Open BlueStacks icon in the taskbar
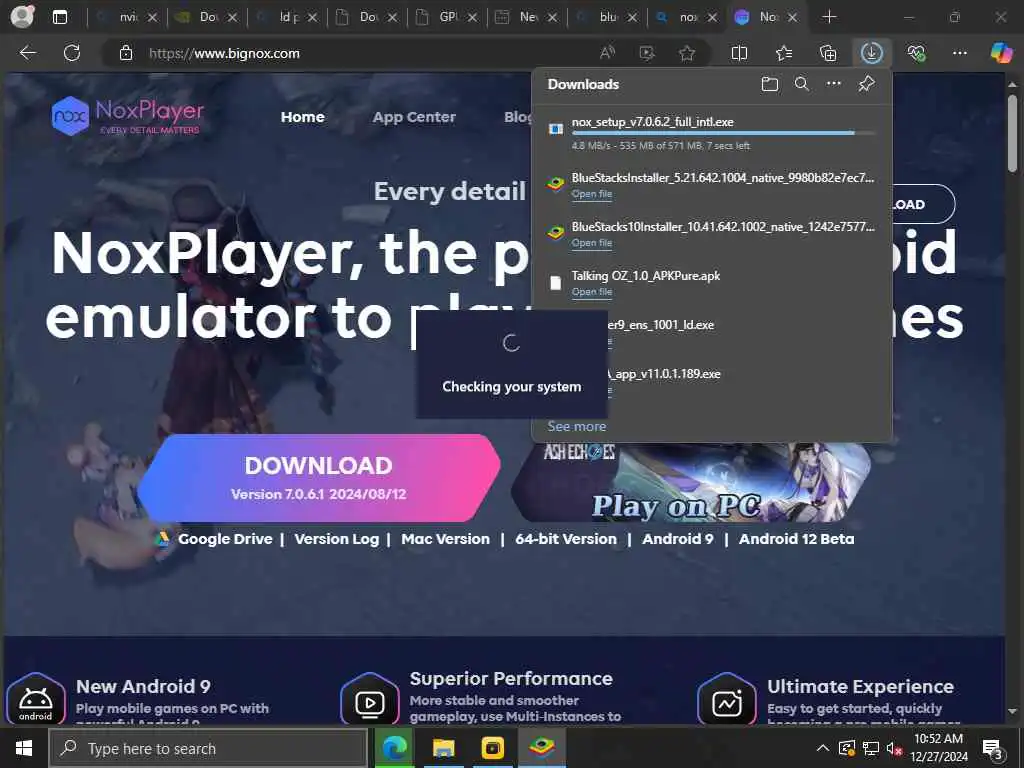This screenshot has width=1024, height=768. tap(542, 748)
